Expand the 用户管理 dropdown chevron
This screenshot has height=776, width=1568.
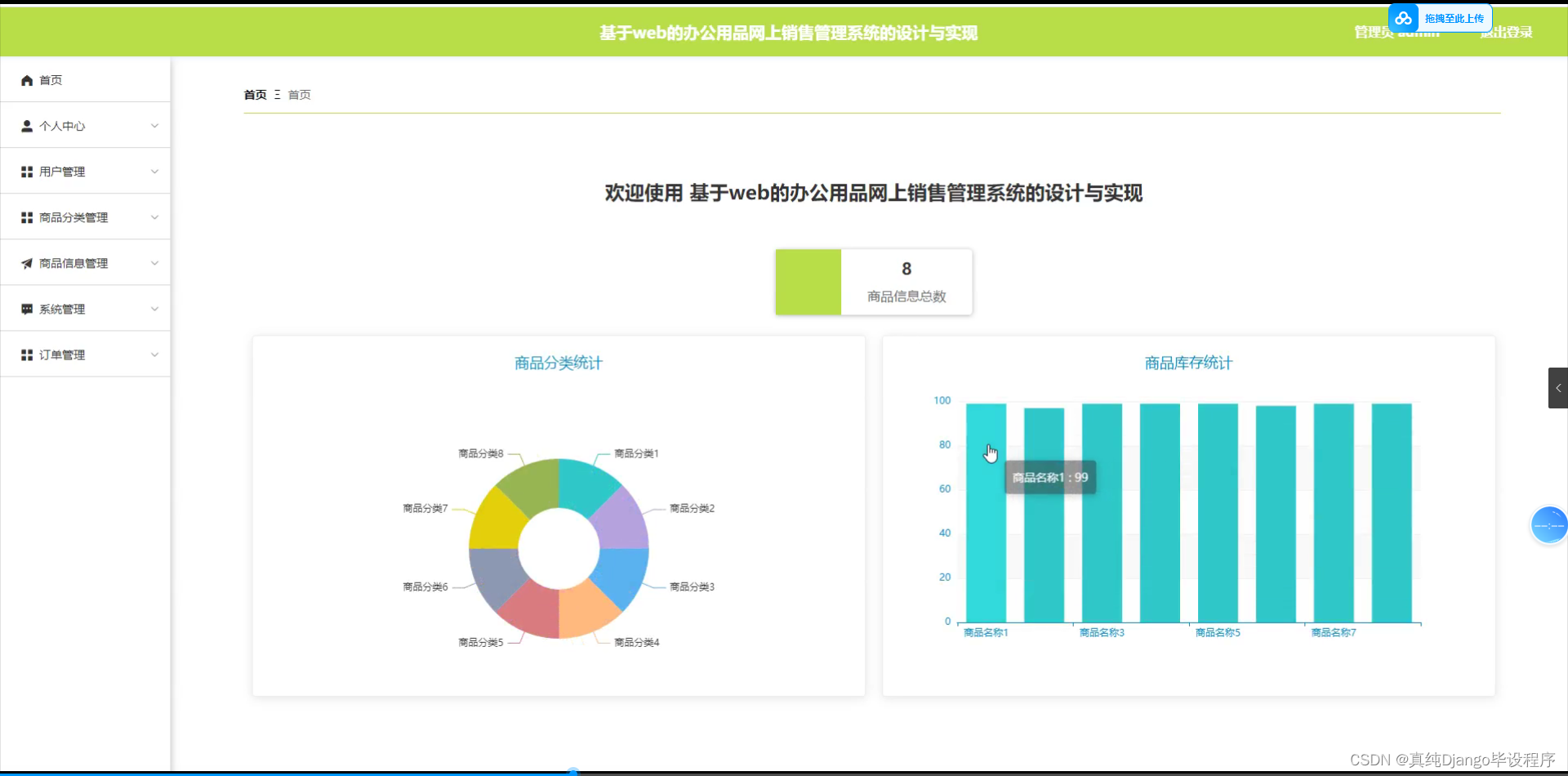coord(154,171)
